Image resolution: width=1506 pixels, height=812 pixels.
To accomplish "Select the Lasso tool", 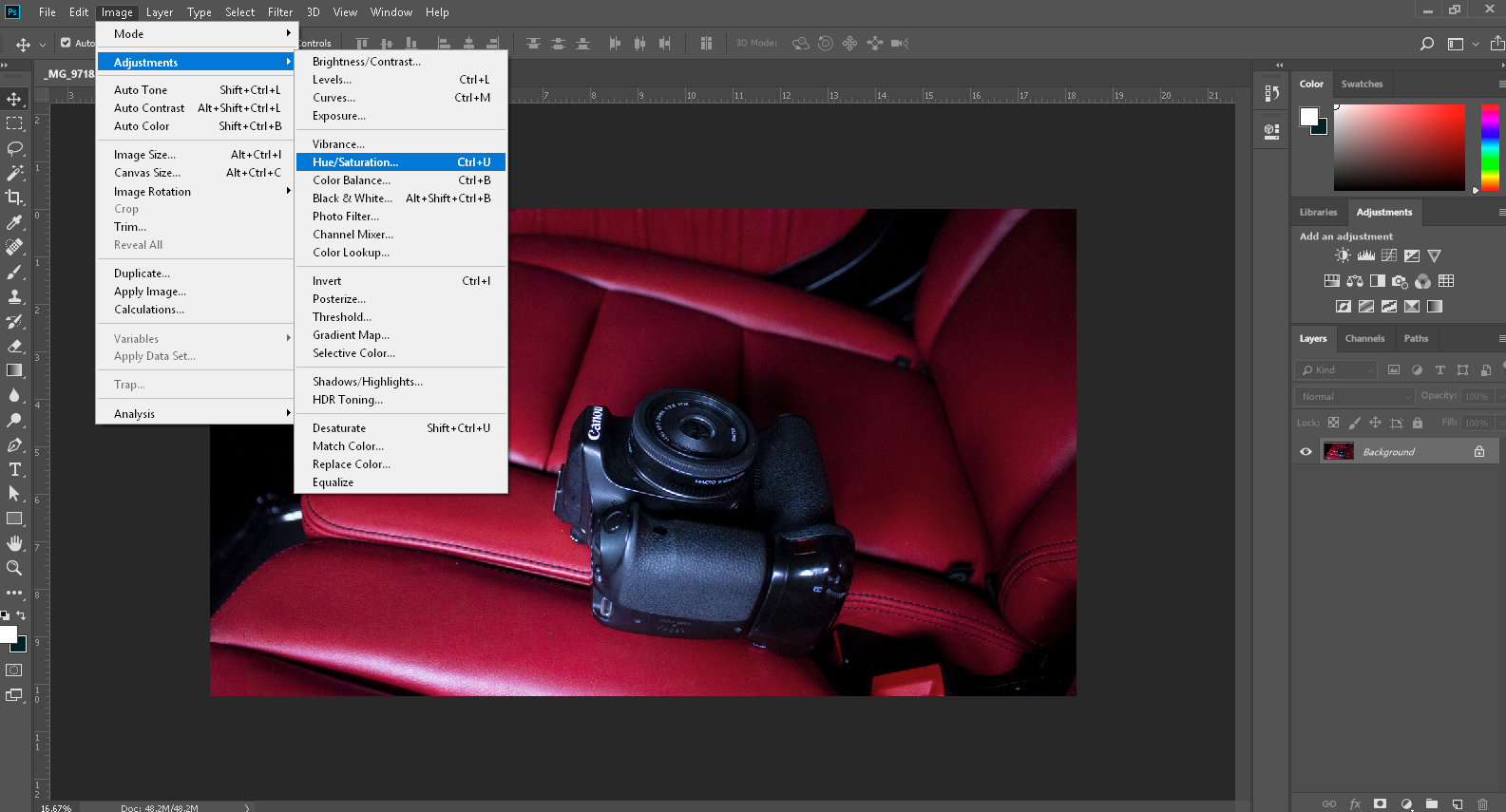I will point(14,148).
